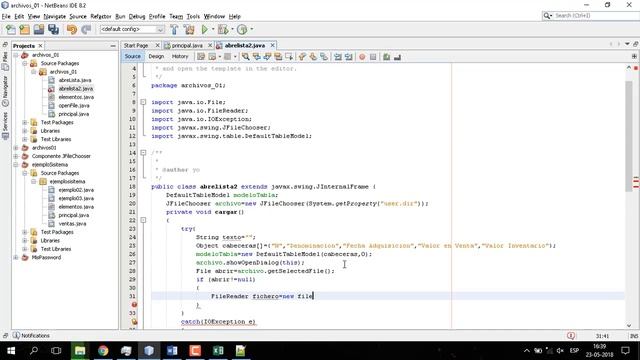Click Last Edit icon in editor toolbar
Image resolution: width=640 pixels, height=360 pixels.
[201, 57]
